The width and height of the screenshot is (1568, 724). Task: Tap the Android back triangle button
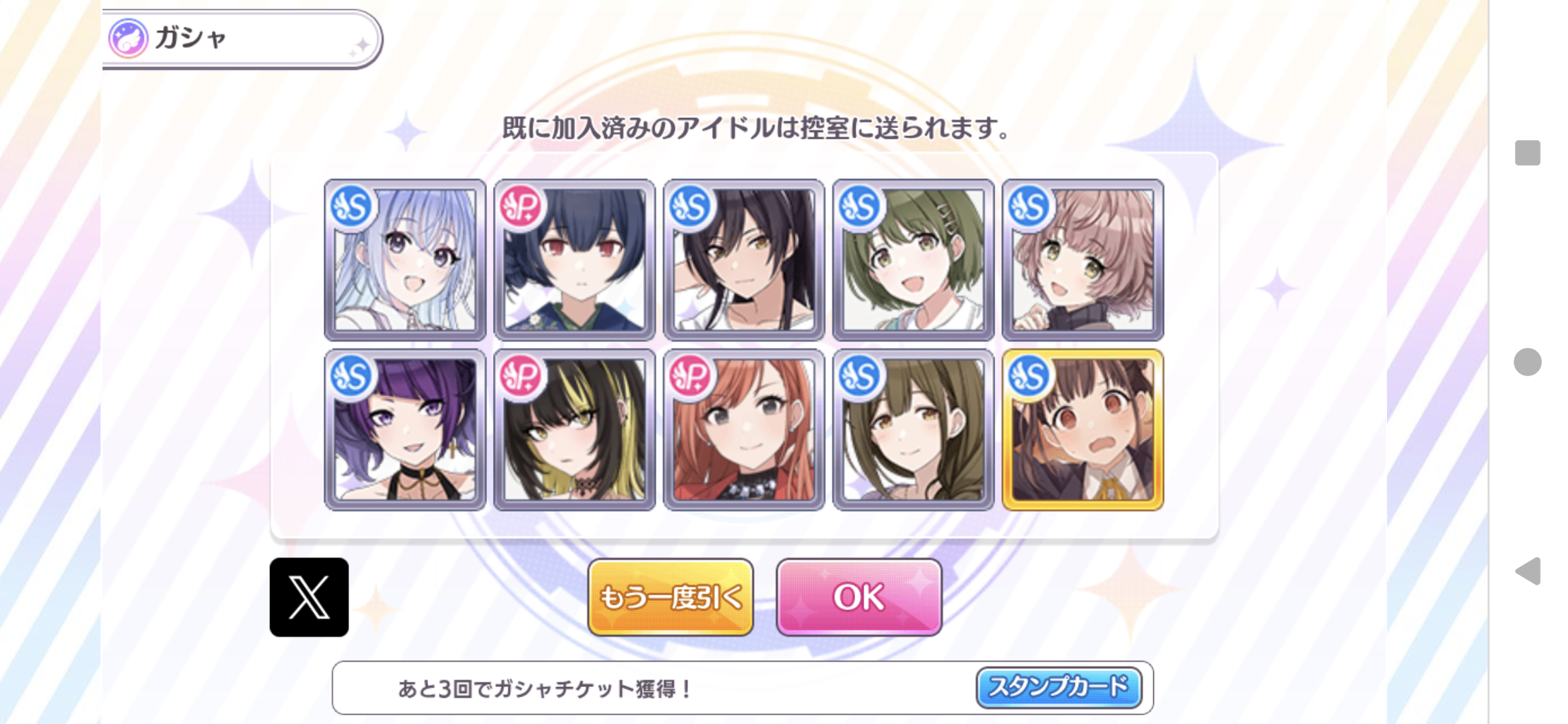click(1528, 571)
